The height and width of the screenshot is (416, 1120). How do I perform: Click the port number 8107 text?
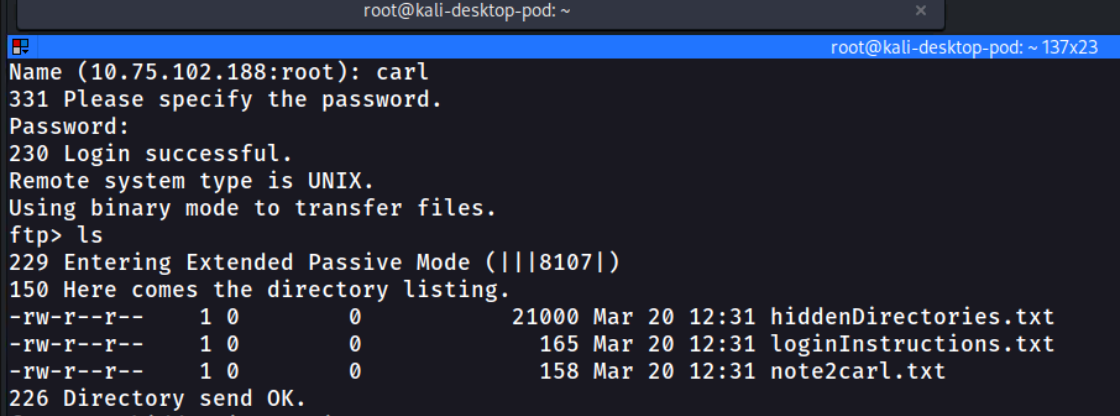(566, 262)
